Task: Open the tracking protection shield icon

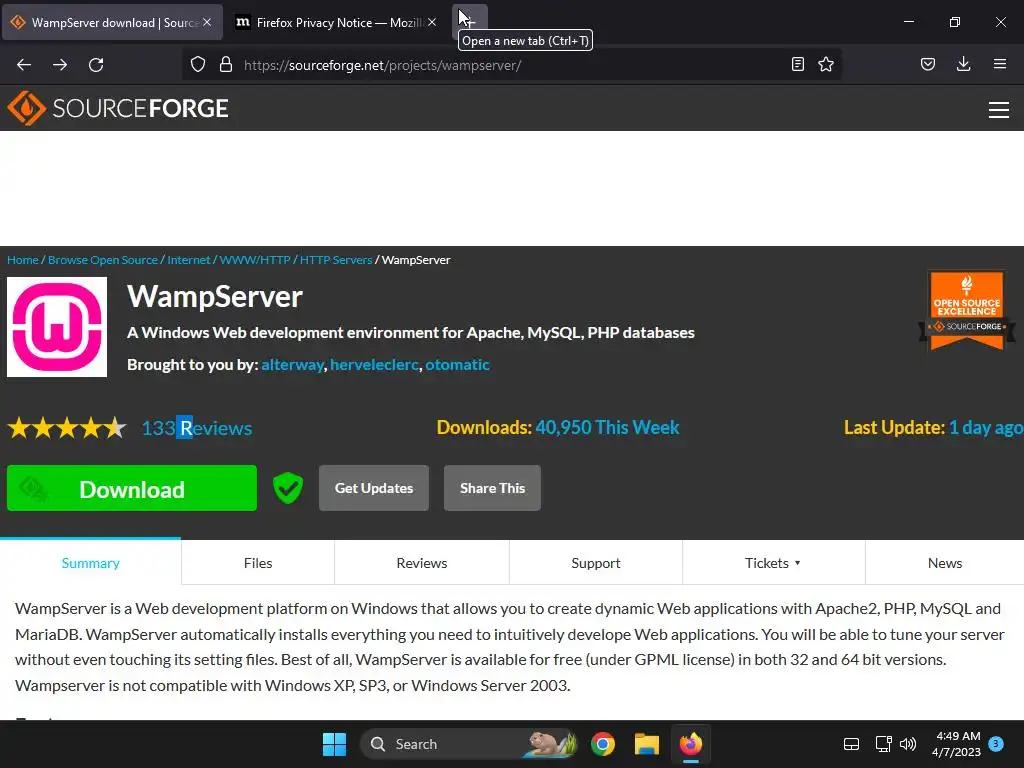Action: pos(198,65)
